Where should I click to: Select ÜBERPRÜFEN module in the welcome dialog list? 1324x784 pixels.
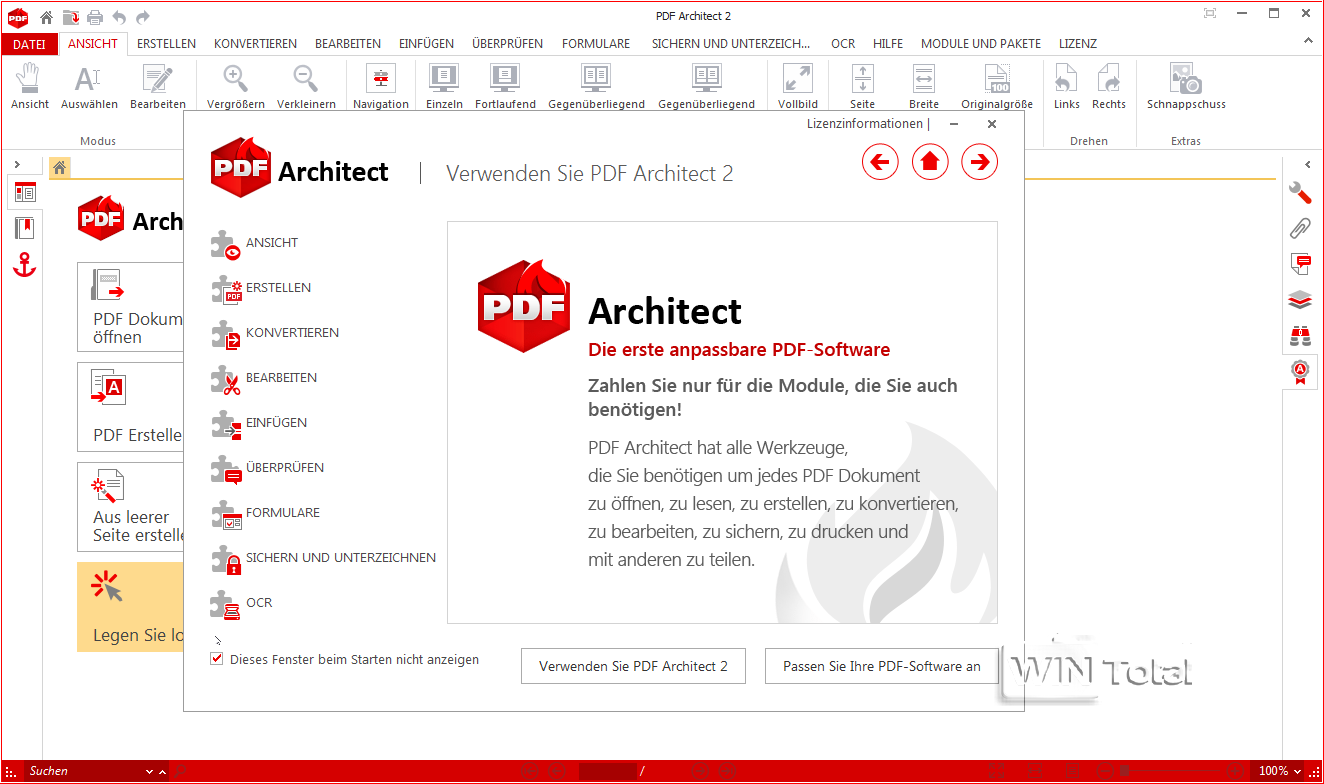[268, 468]
